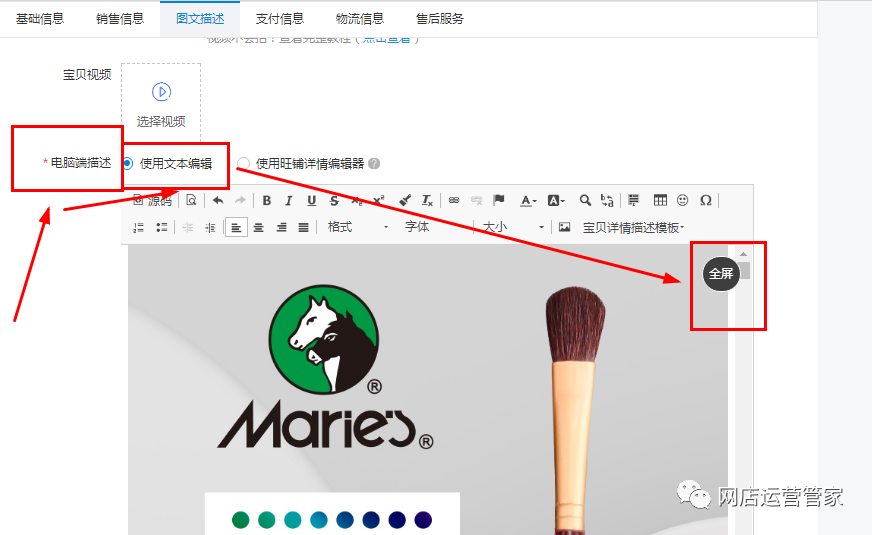
Task: Justify the text alignment
Action: click(x=304, y=227)
